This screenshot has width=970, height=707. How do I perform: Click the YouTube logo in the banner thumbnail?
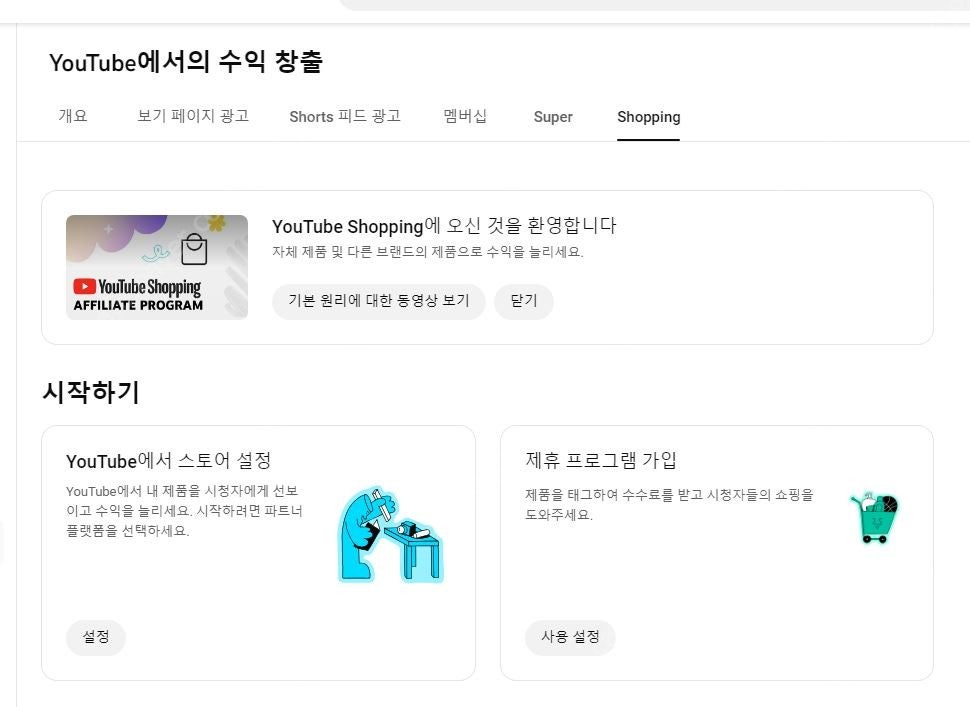point(85,286)
